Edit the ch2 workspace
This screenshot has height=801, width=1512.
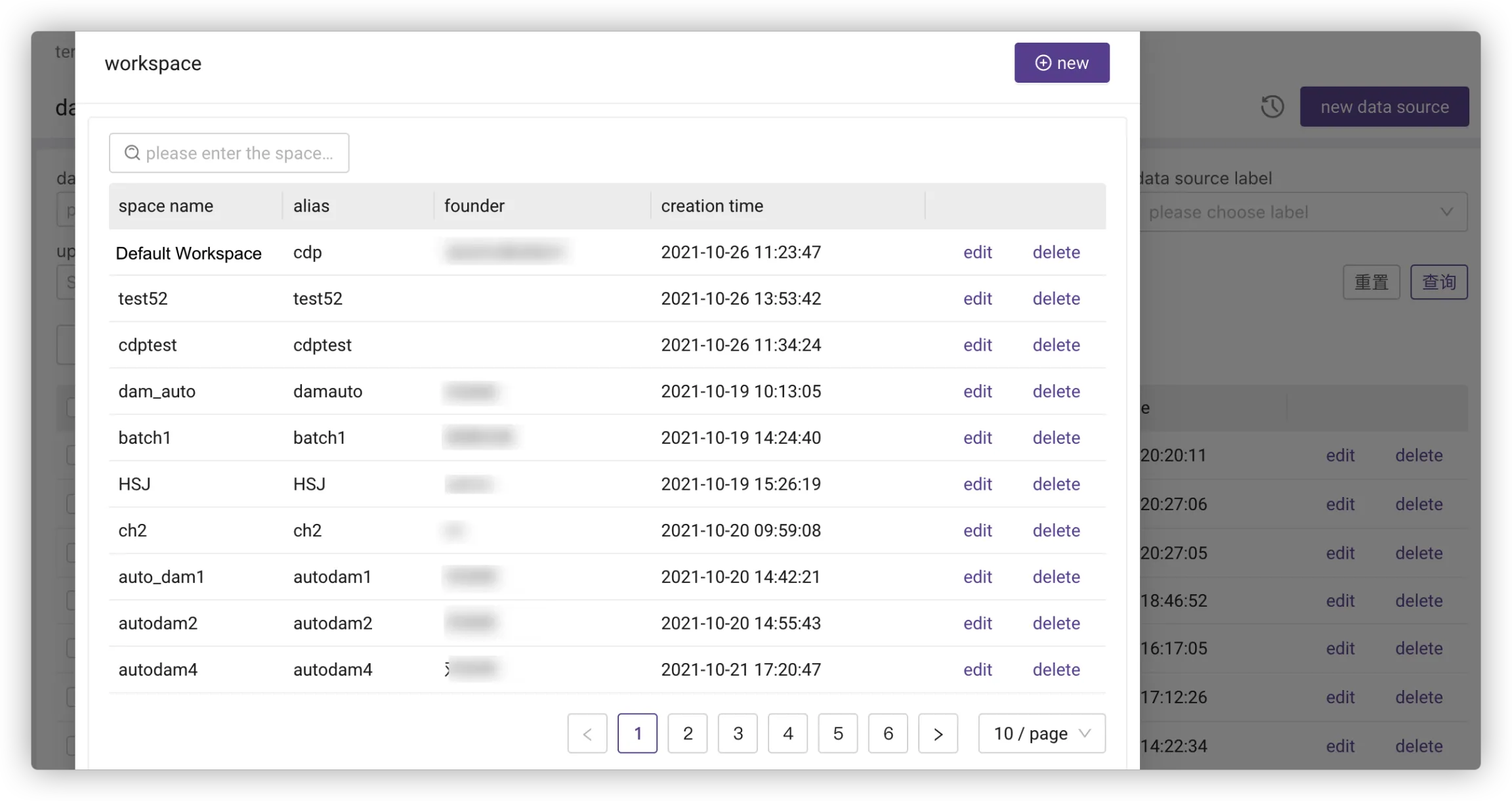point(977,530)
